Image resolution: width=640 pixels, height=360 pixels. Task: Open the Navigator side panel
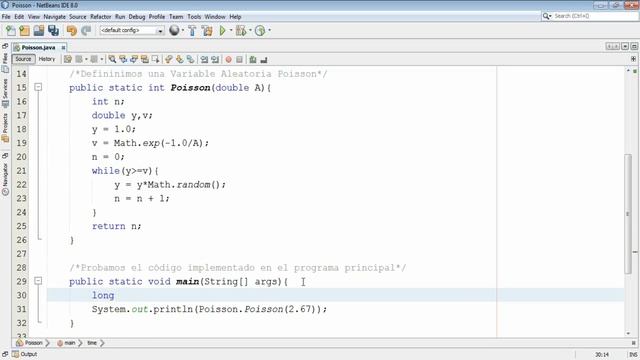(5, 180)
